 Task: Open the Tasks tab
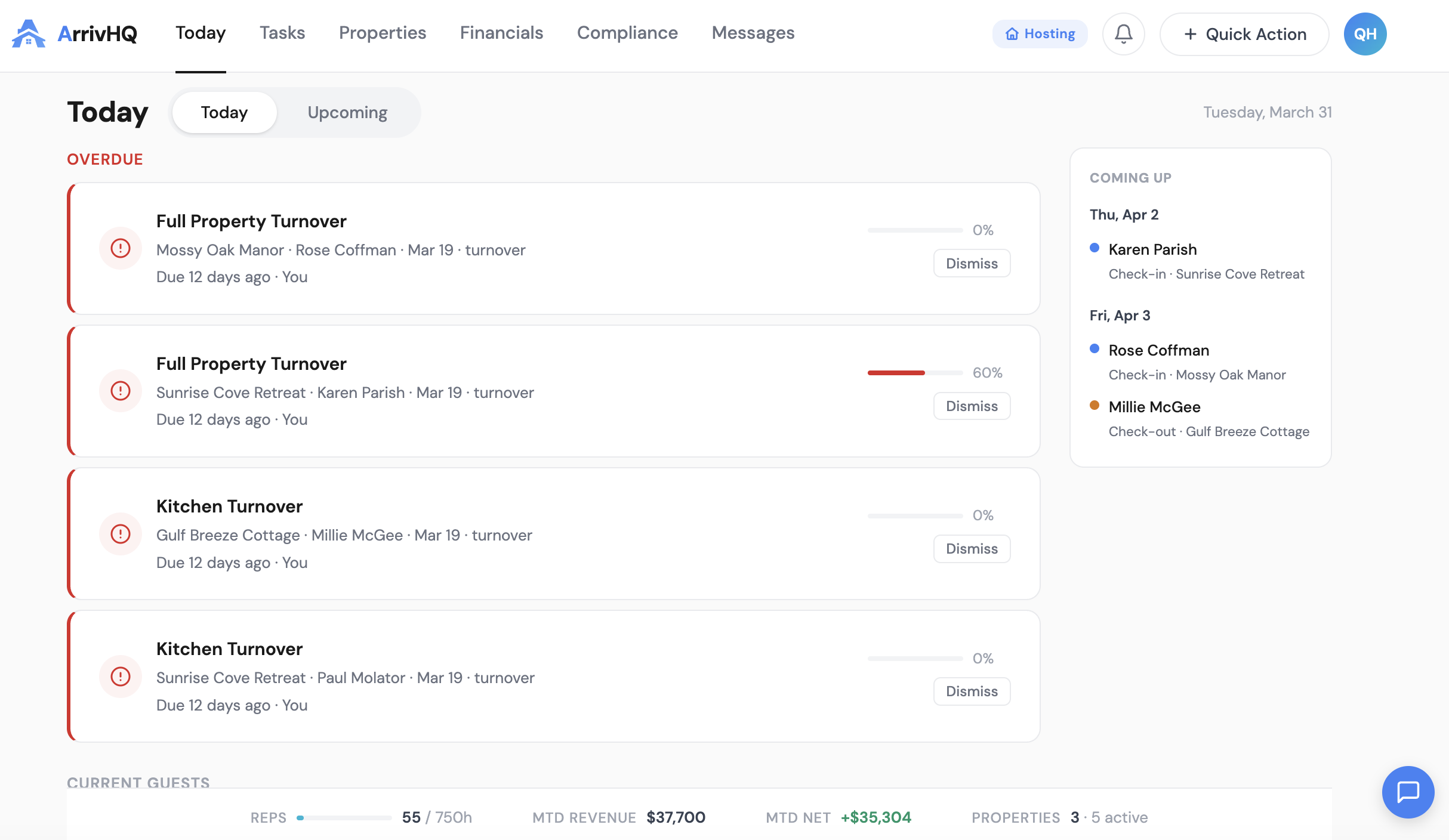tap(282, 34)
